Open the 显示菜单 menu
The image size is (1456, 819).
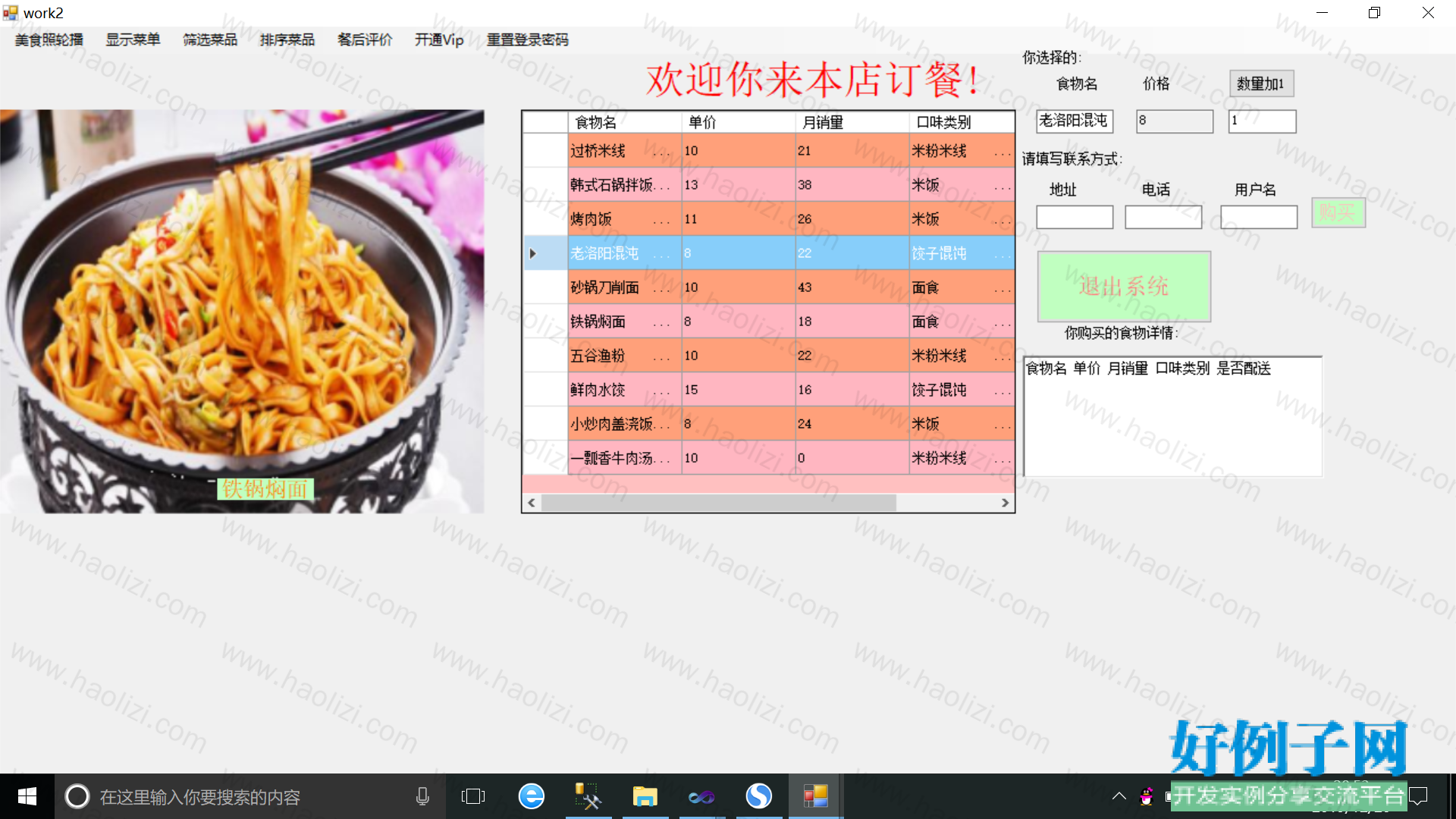pyautogui.click(x=133, y=40)
